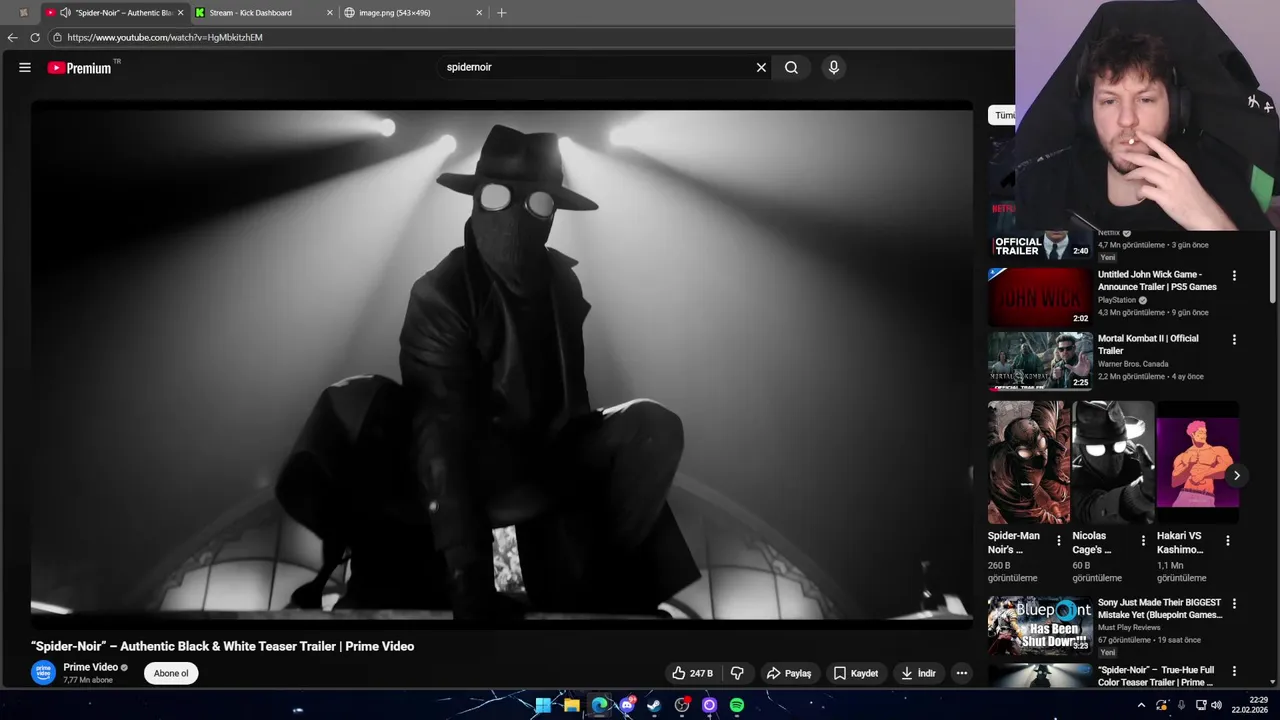Viewport: 1280px width, 720px height.
Task: Reload the page in the browser
Action: tap(35, 37)
